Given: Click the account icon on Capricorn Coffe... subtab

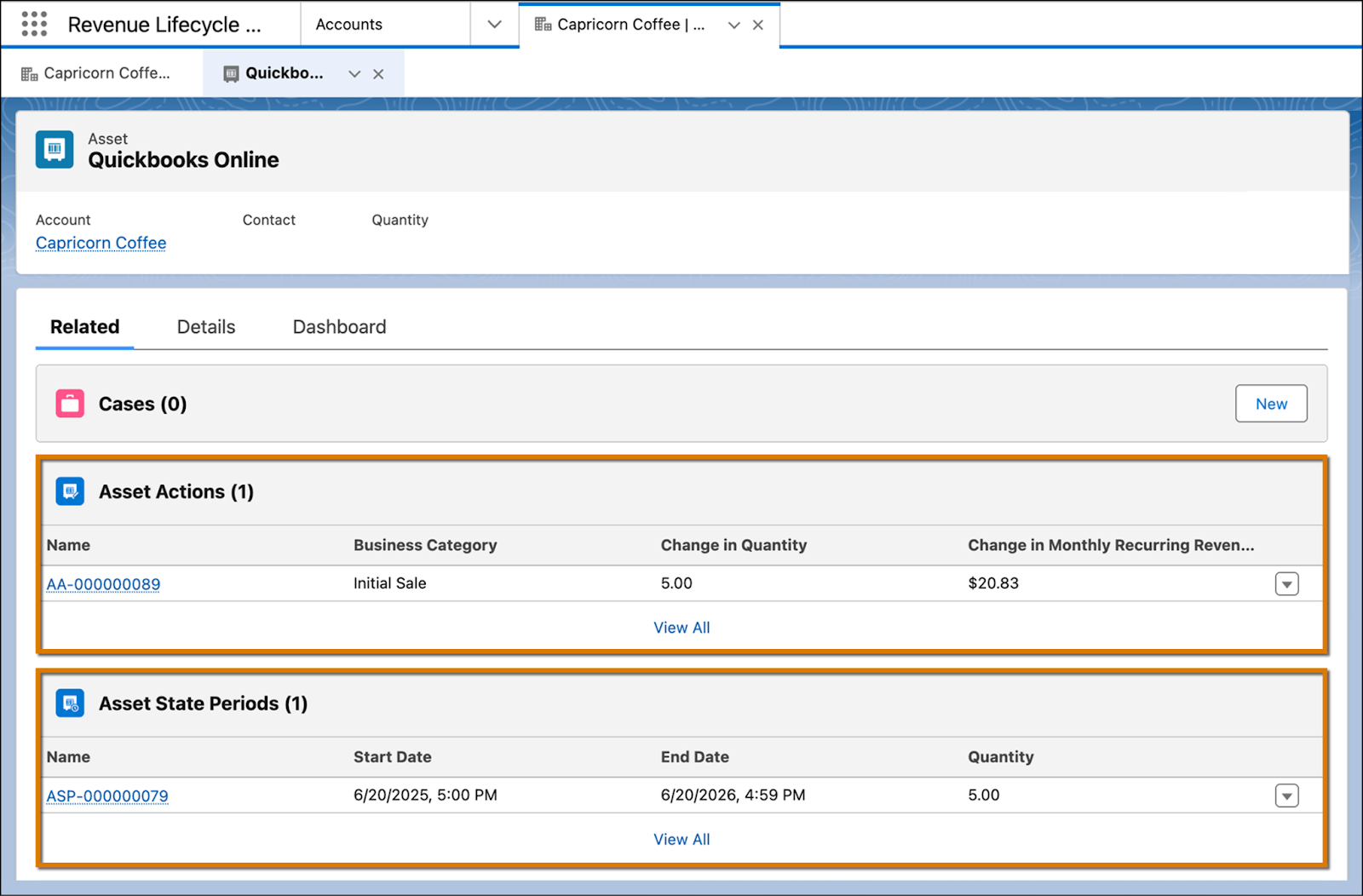Looking at the screenshot, I should pyautogui.click(x=30, y=74).
